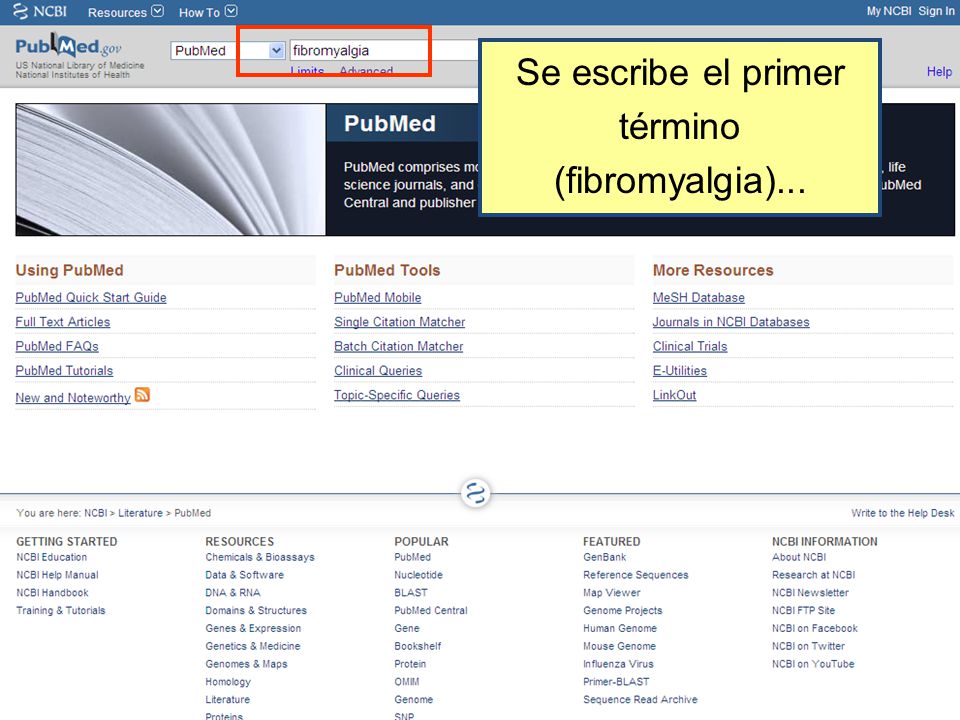960x720 pixels.
Task: Open My NCBI
Action: click(888, 11)
